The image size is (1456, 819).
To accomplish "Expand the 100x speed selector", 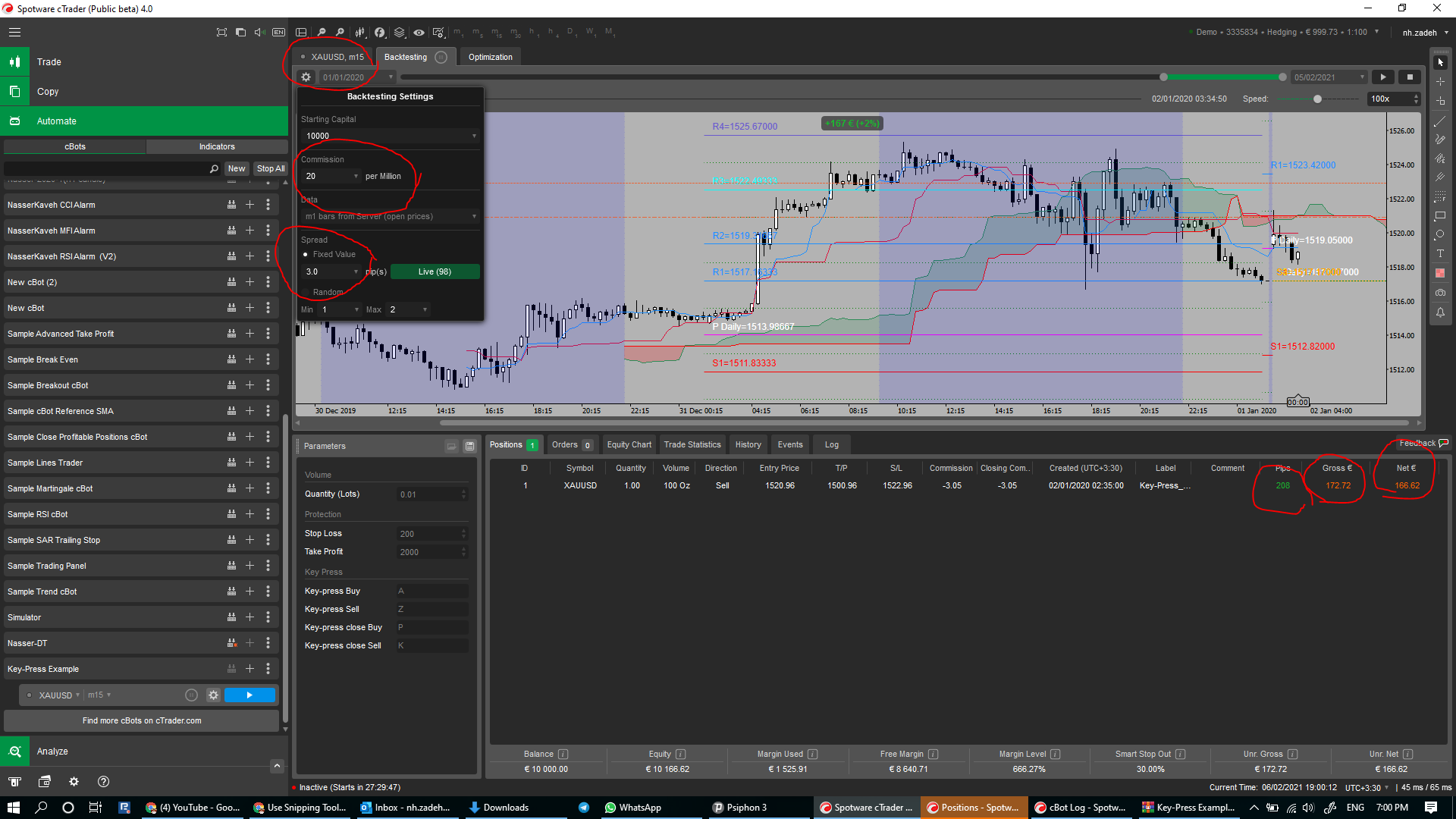I will 1416,99.
